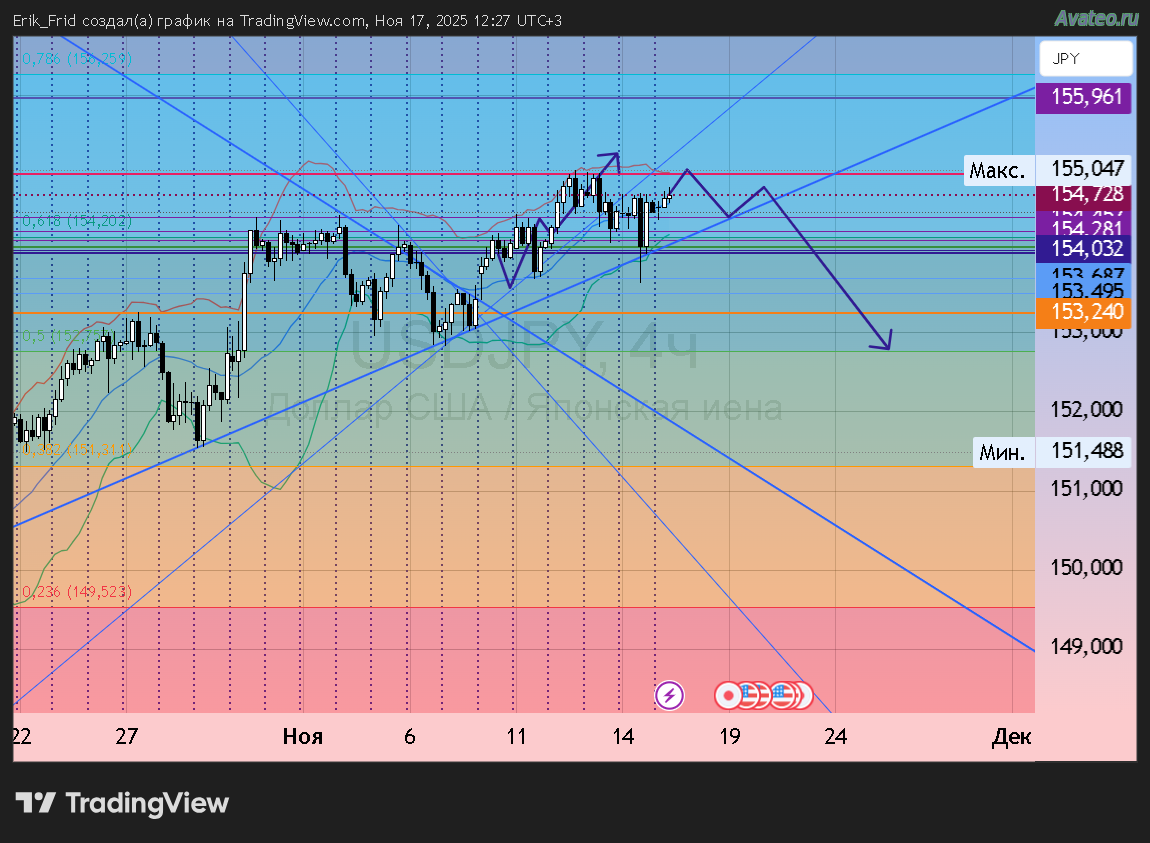Screen dimensions: 1150x843
Task: Click the purple lightning bolt event icon
Action: pos(669,694)
